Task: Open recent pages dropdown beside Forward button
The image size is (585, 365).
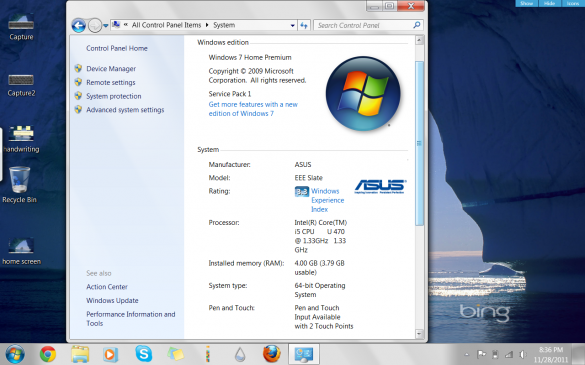Action: 106,26
